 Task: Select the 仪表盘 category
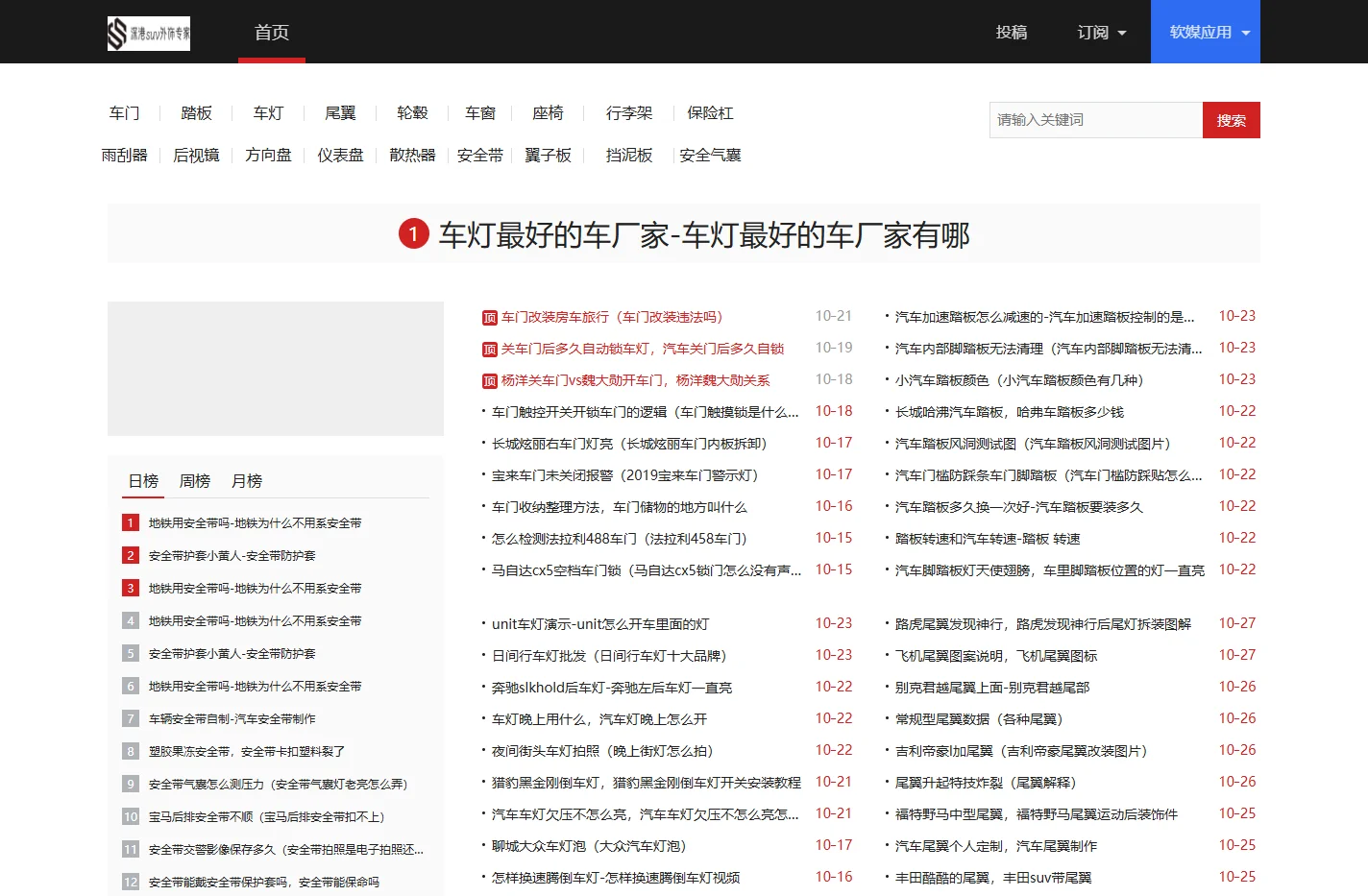click(x=341, y=156)
